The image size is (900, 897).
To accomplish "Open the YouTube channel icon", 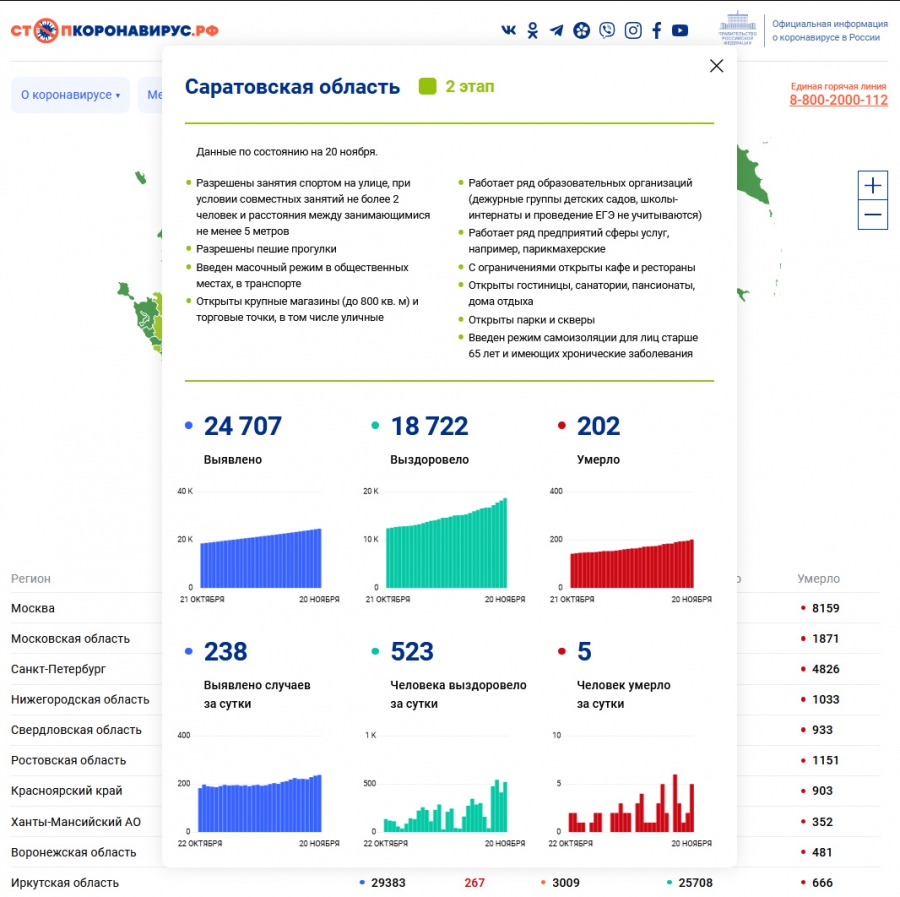I will [680, 30].
